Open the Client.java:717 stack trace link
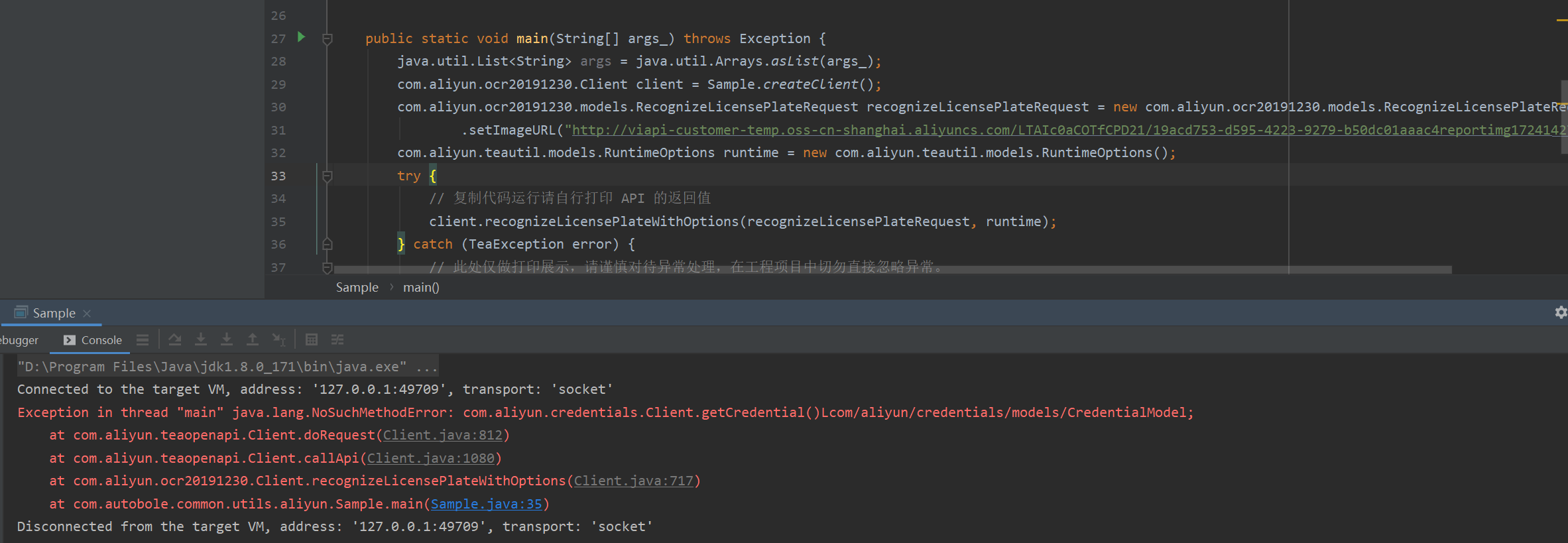This screenshot has height=543, width=1568. click(x=634, y=481)
